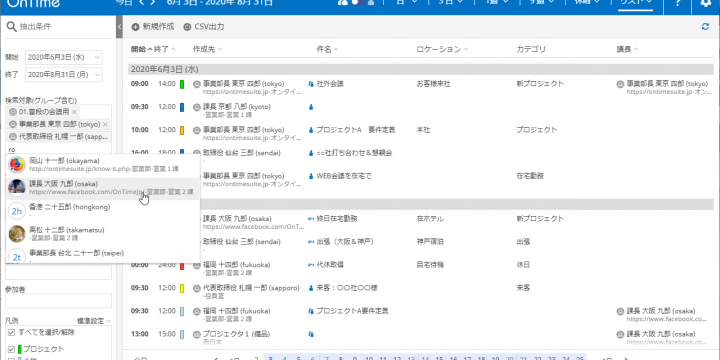Click the resource icon before プロジェクタ１ (備品)

coord(197,334)
